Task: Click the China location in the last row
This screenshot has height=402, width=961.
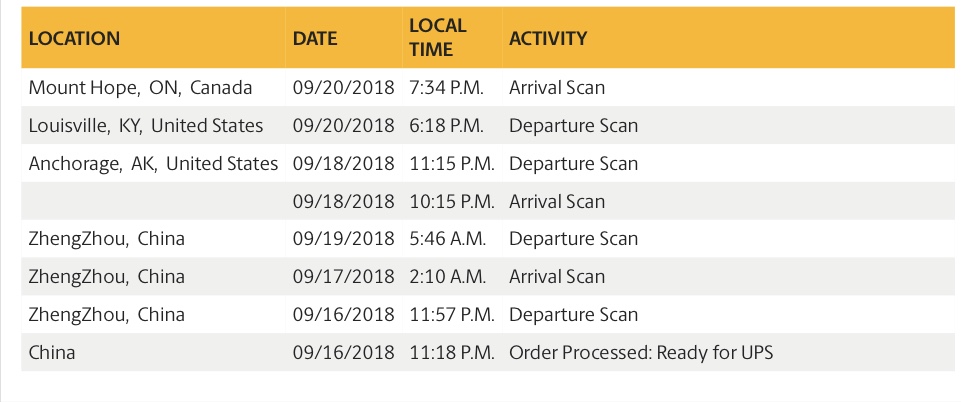Action: click(x=52, y=352)
